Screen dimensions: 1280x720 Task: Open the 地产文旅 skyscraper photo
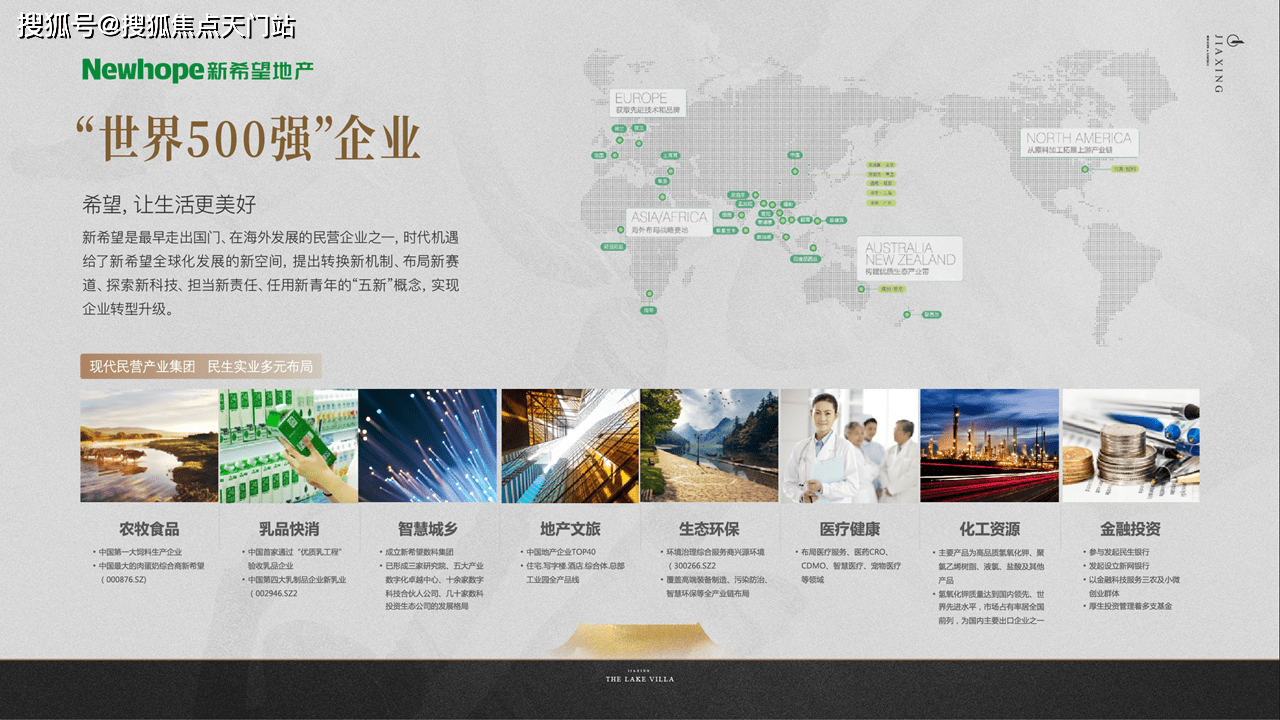tap(570, 445)
